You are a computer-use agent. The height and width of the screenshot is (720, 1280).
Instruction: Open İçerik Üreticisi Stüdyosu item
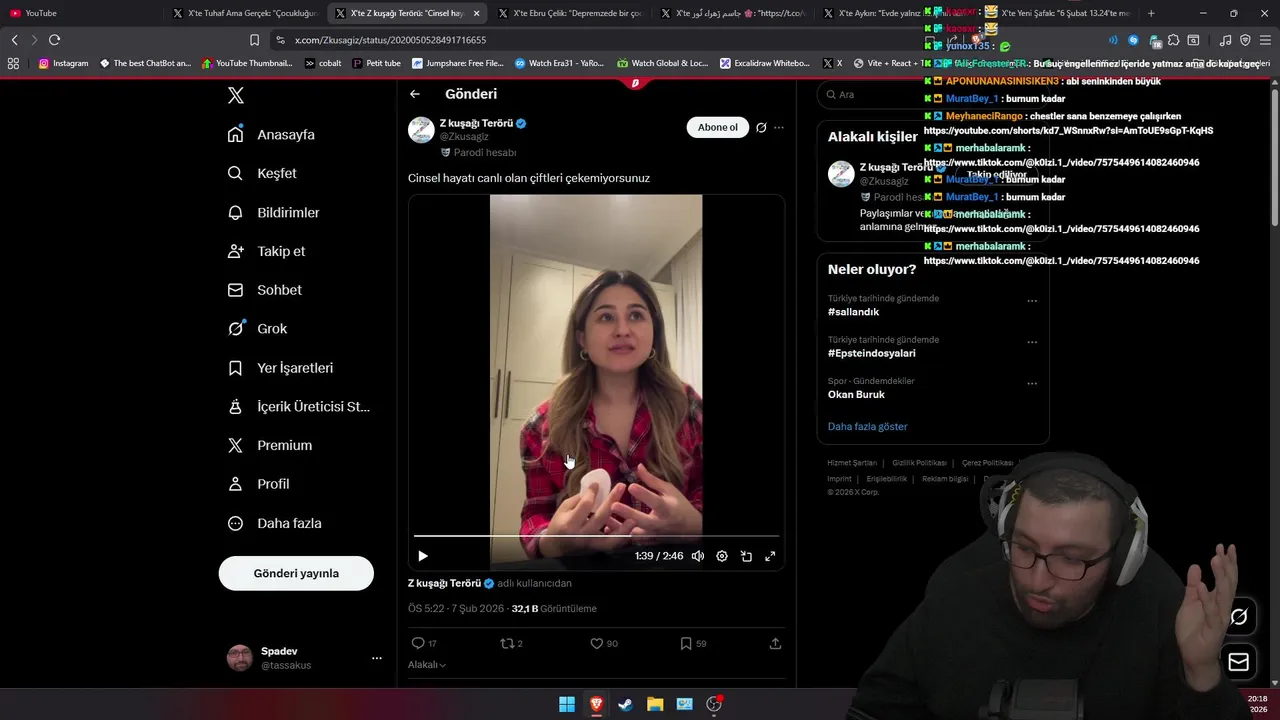[x=298, y=406]
